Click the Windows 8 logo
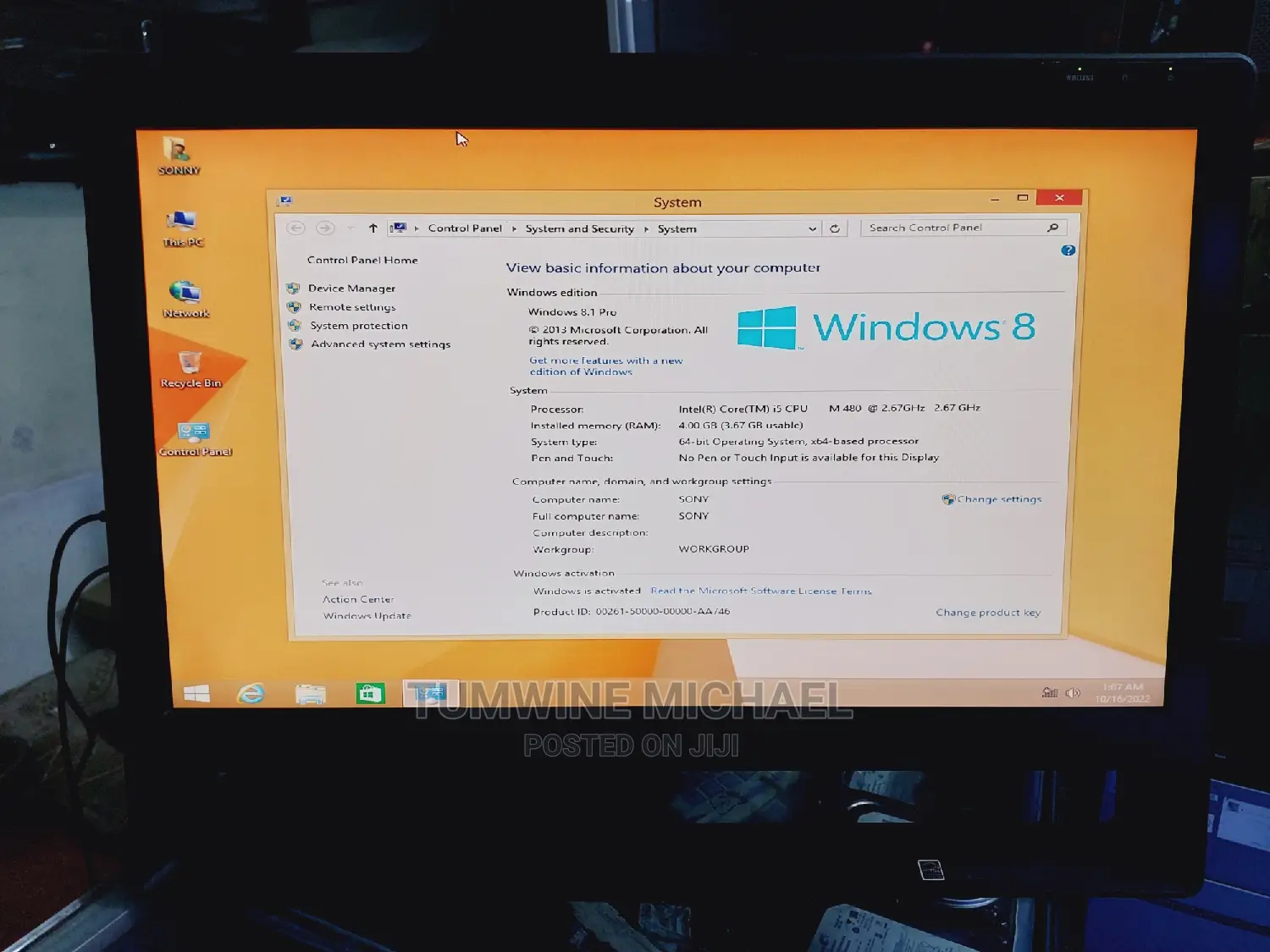 click(x=886, y=327)
